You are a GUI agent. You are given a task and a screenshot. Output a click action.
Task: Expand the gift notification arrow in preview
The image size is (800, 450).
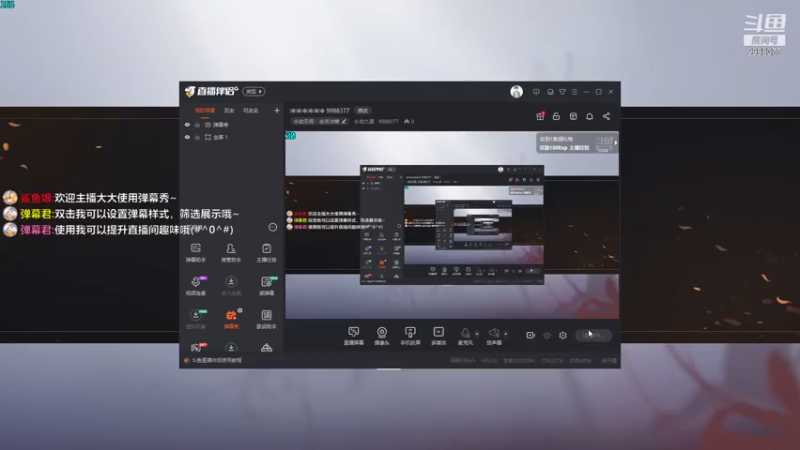[x=615, y=143]
